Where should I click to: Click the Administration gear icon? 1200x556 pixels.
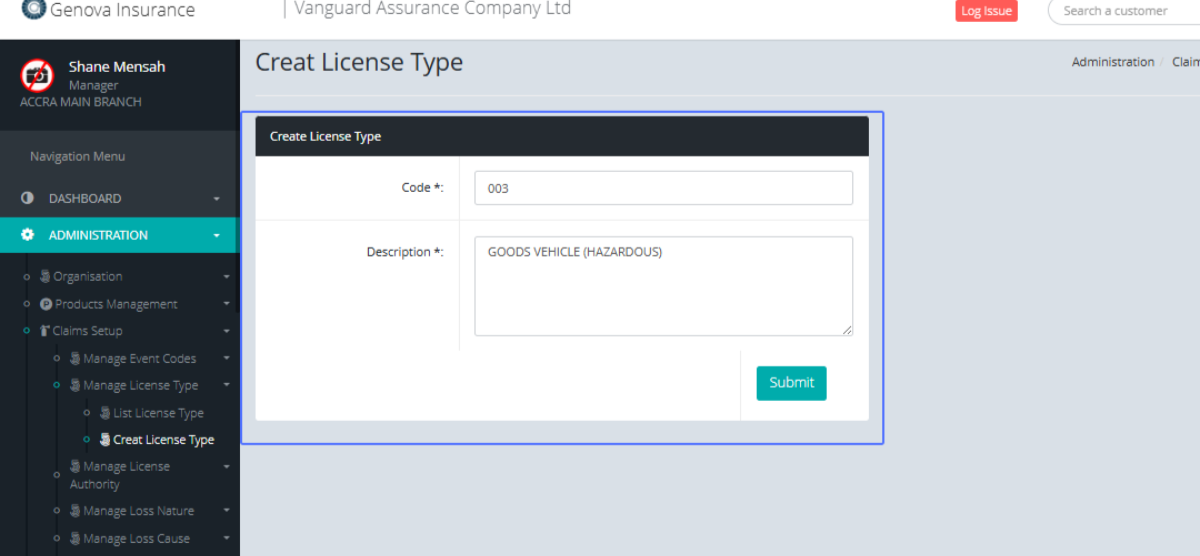tap(28, 235)
